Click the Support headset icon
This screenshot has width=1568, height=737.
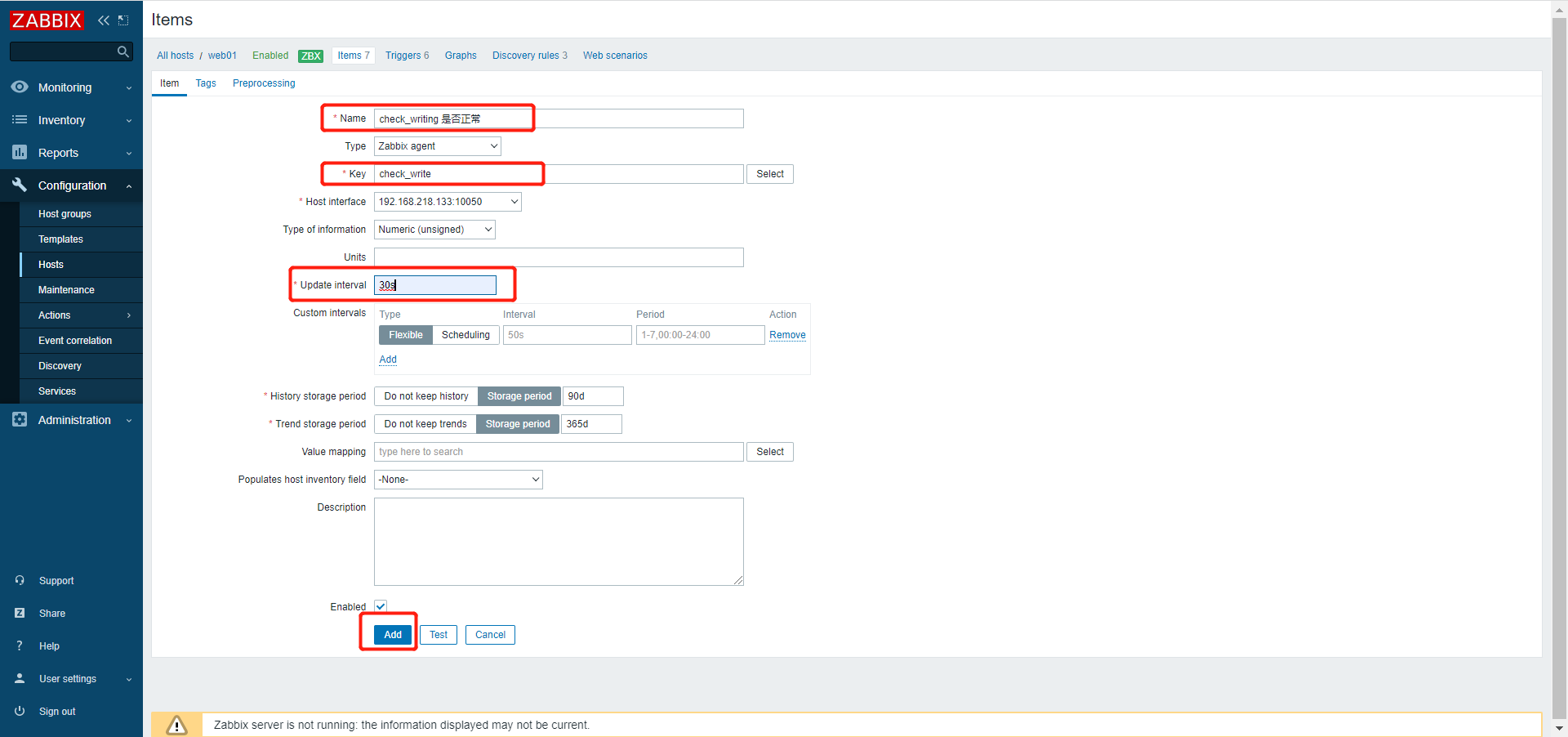(20, 580)
